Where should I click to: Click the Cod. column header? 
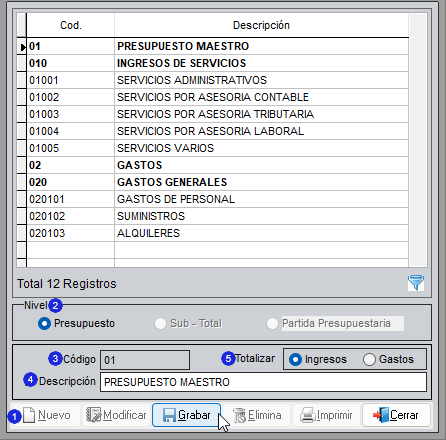tap(71, 25)
